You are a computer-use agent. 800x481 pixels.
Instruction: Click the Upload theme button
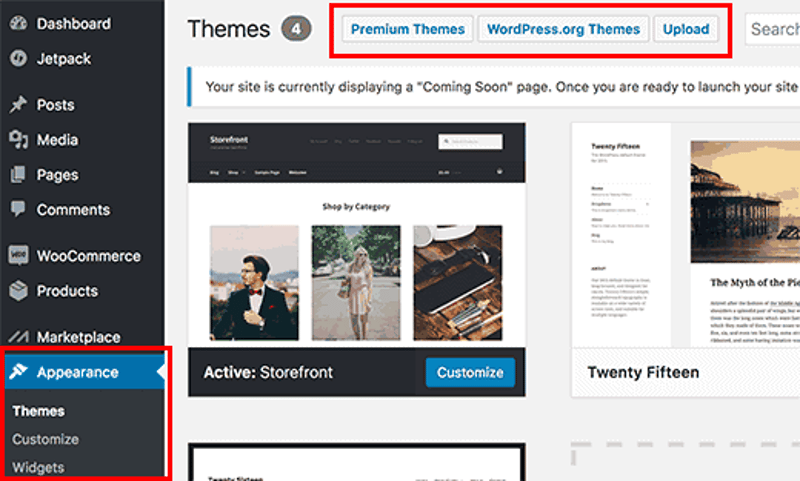(x=686, y=29)
